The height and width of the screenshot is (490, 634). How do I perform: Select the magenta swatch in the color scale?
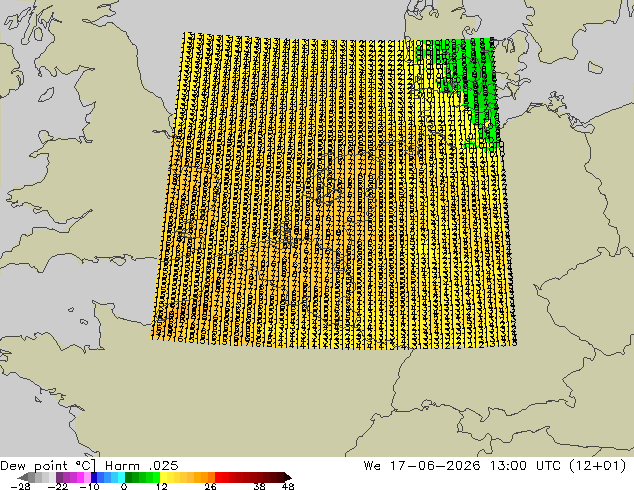point(80,477)
